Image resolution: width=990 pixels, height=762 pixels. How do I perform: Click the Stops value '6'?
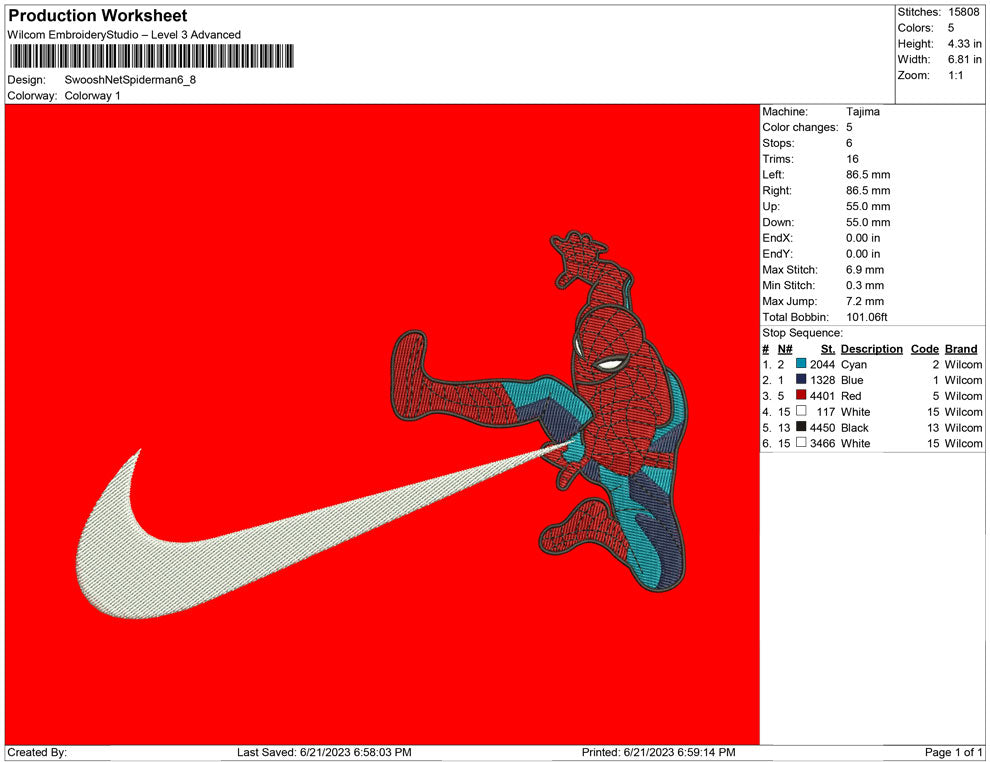tap(849, 143)
